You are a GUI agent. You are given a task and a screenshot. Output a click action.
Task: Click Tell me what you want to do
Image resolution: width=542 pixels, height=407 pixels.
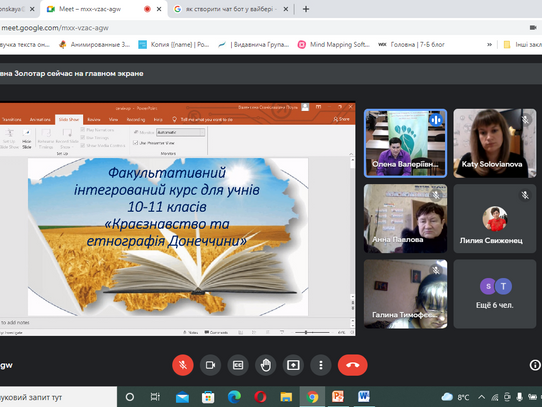click(206, 120)
